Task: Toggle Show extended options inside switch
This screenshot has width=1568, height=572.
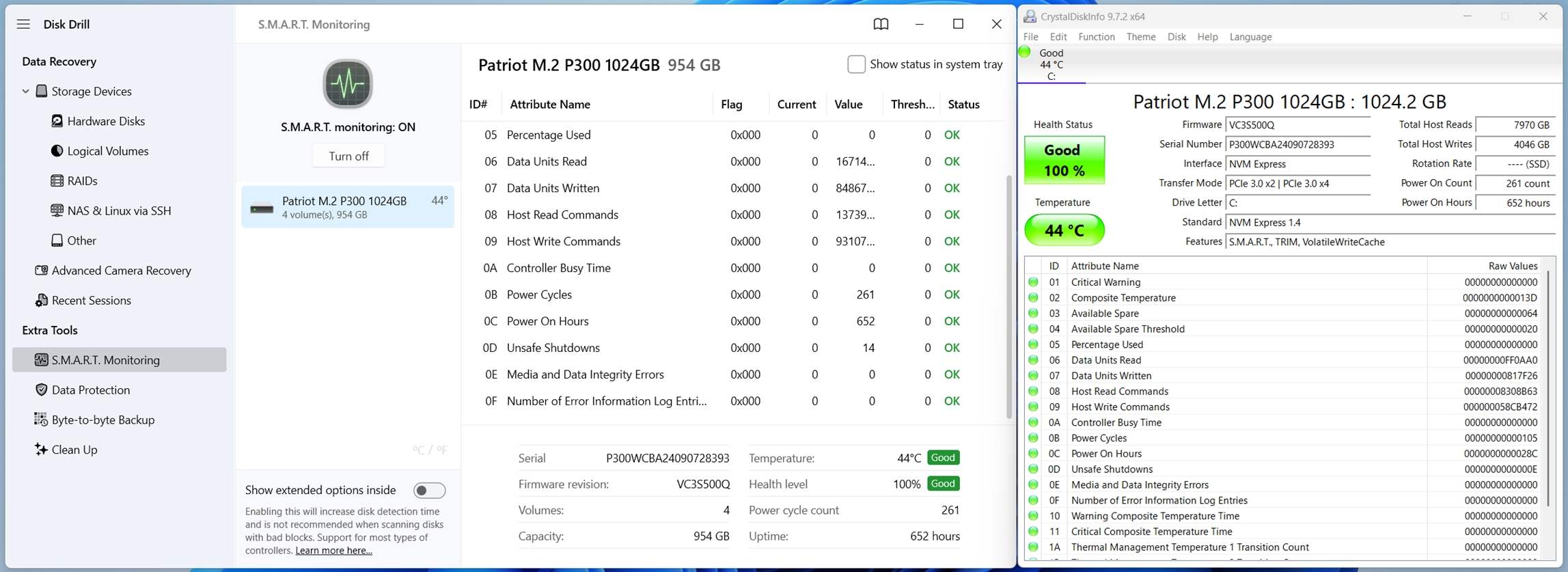Action: (x=430, y=490)
